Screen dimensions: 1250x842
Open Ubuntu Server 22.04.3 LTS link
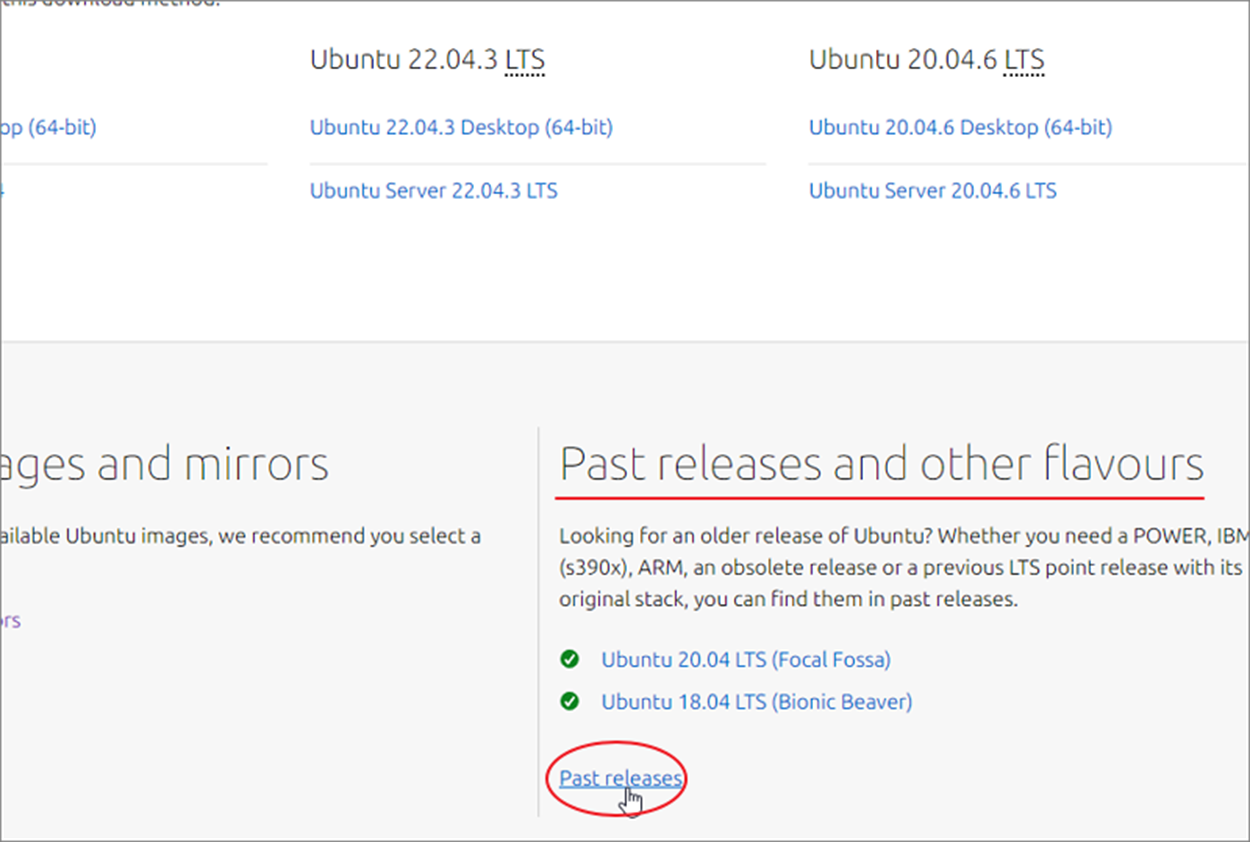tap(434, 190)
